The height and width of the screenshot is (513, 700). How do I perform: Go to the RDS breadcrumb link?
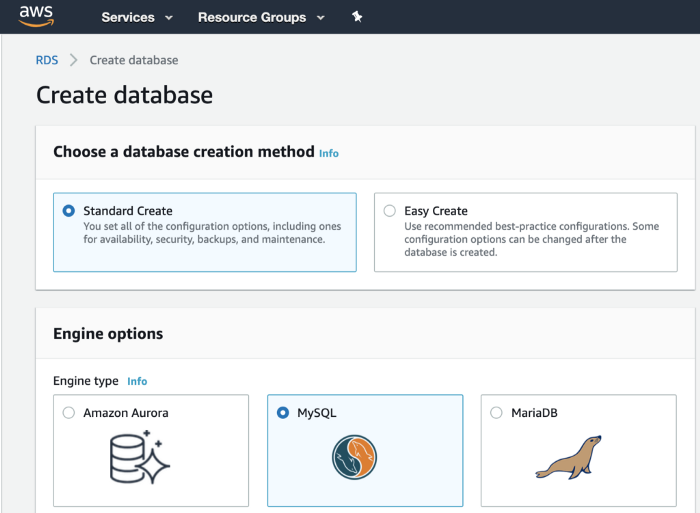(x=47, y=60)
